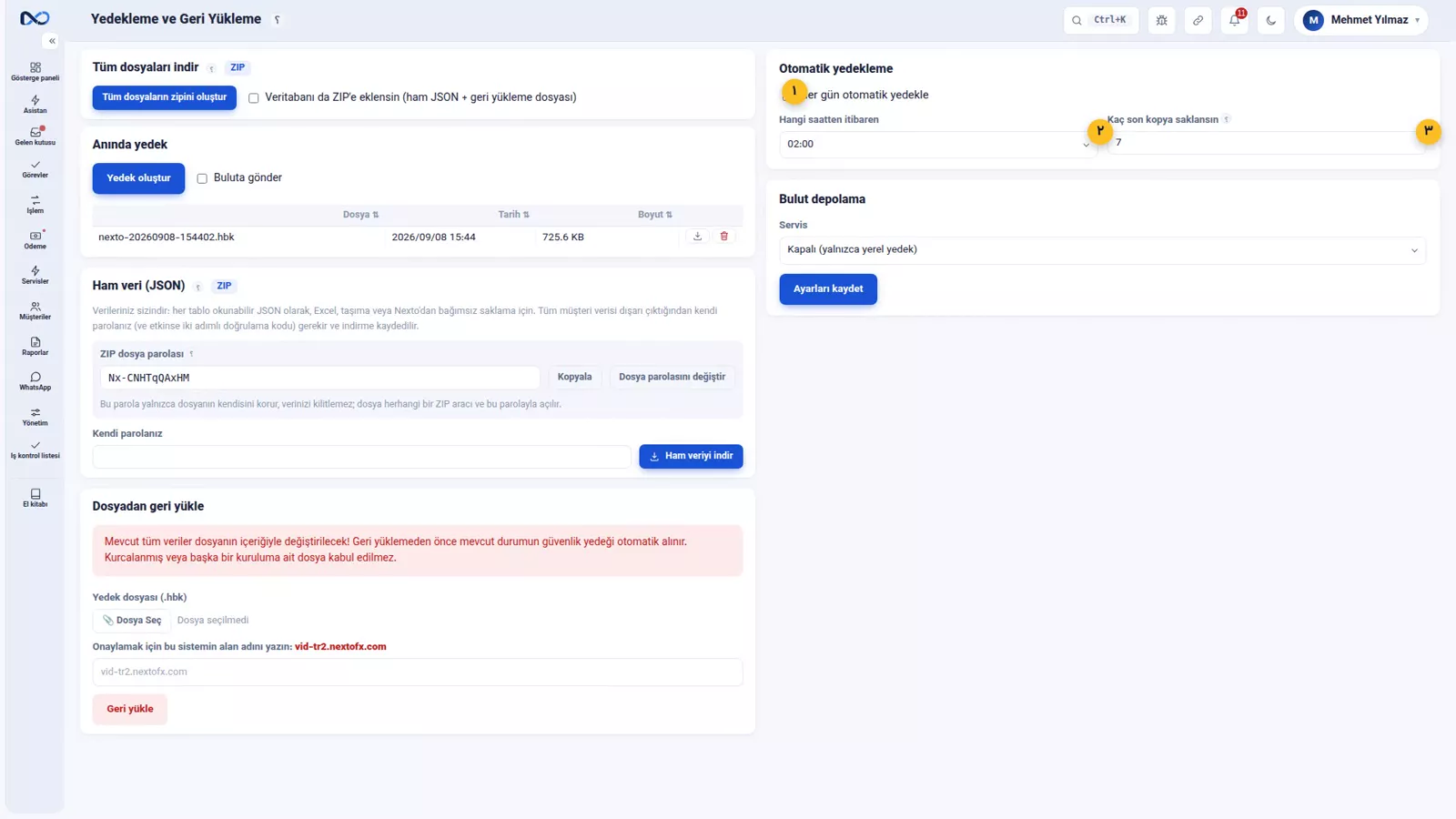This screenshot has width=1456, height=819.
Task: Click the Ayarları kaydet button
Action: 828,289
